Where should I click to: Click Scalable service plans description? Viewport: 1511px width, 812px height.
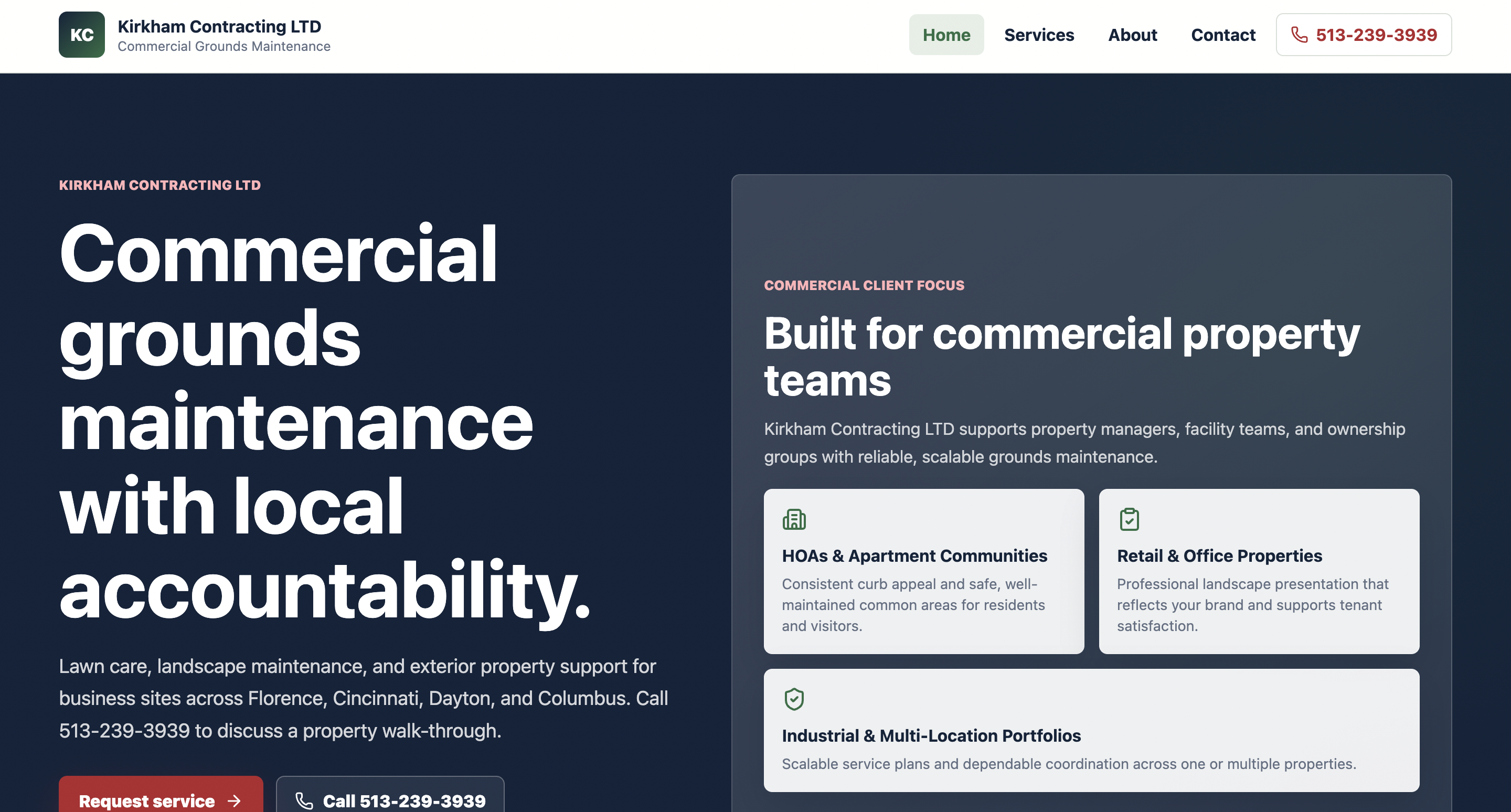point(1069,764)
